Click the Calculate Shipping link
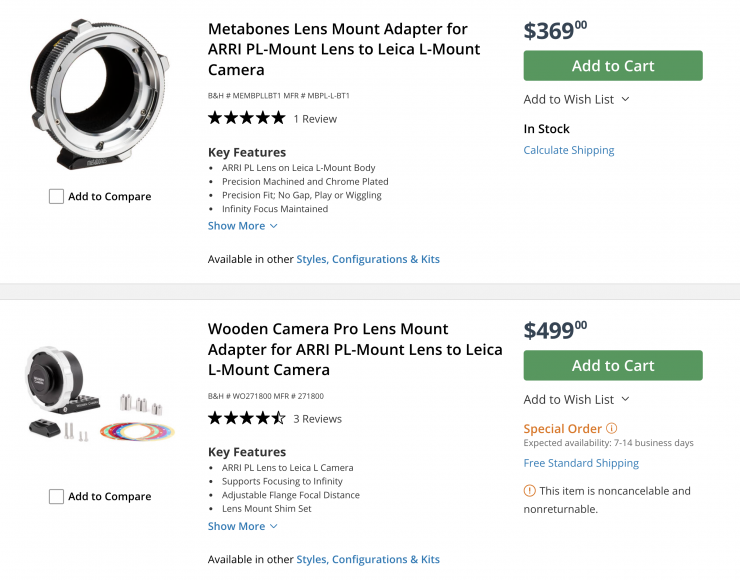 568,150
